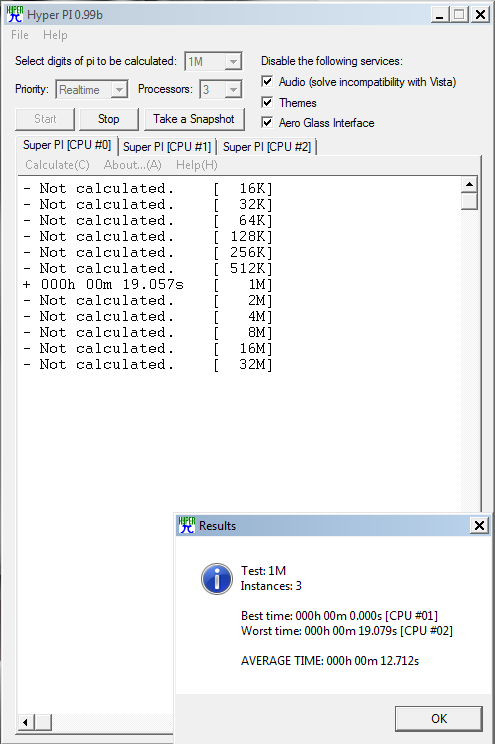Viewport: 495px width, 744px height.
Task: Click the 256K Not calculated row
Action: 148,252
